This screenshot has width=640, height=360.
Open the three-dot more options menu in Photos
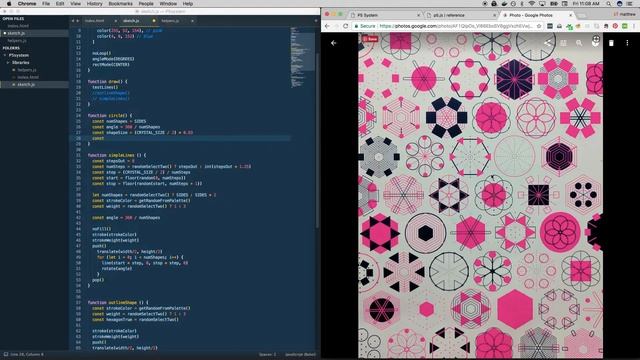point(627,43)
